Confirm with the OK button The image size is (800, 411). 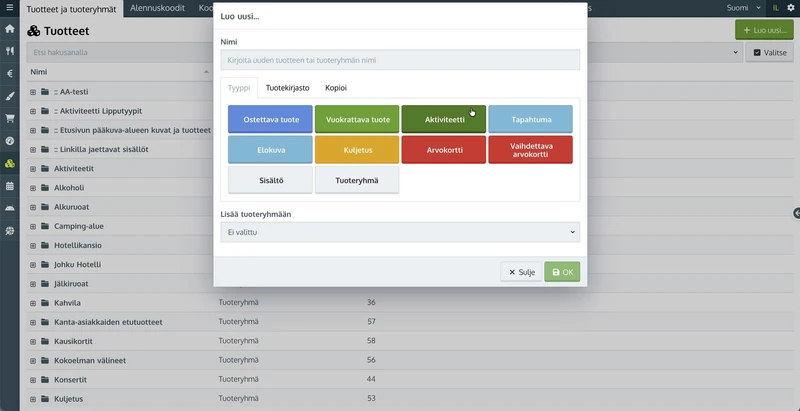562,272
